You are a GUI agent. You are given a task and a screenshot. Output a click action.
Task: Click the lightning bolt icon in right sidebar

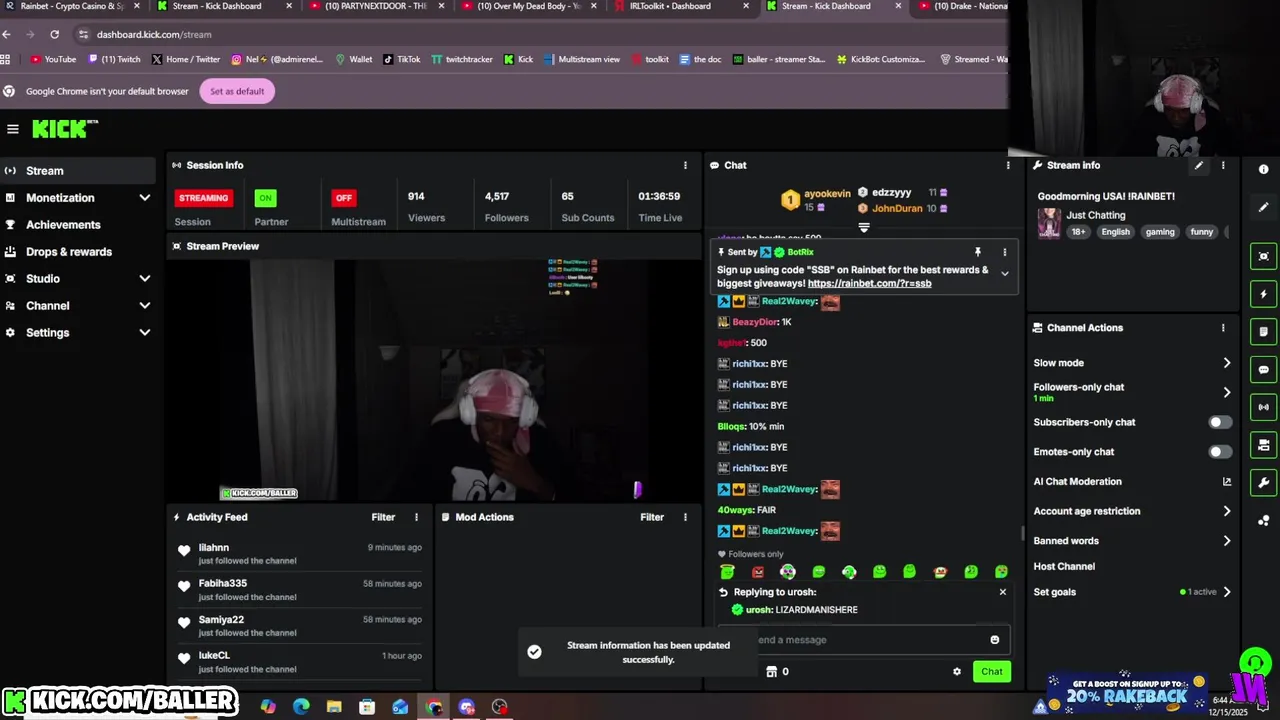point(1264,294)
